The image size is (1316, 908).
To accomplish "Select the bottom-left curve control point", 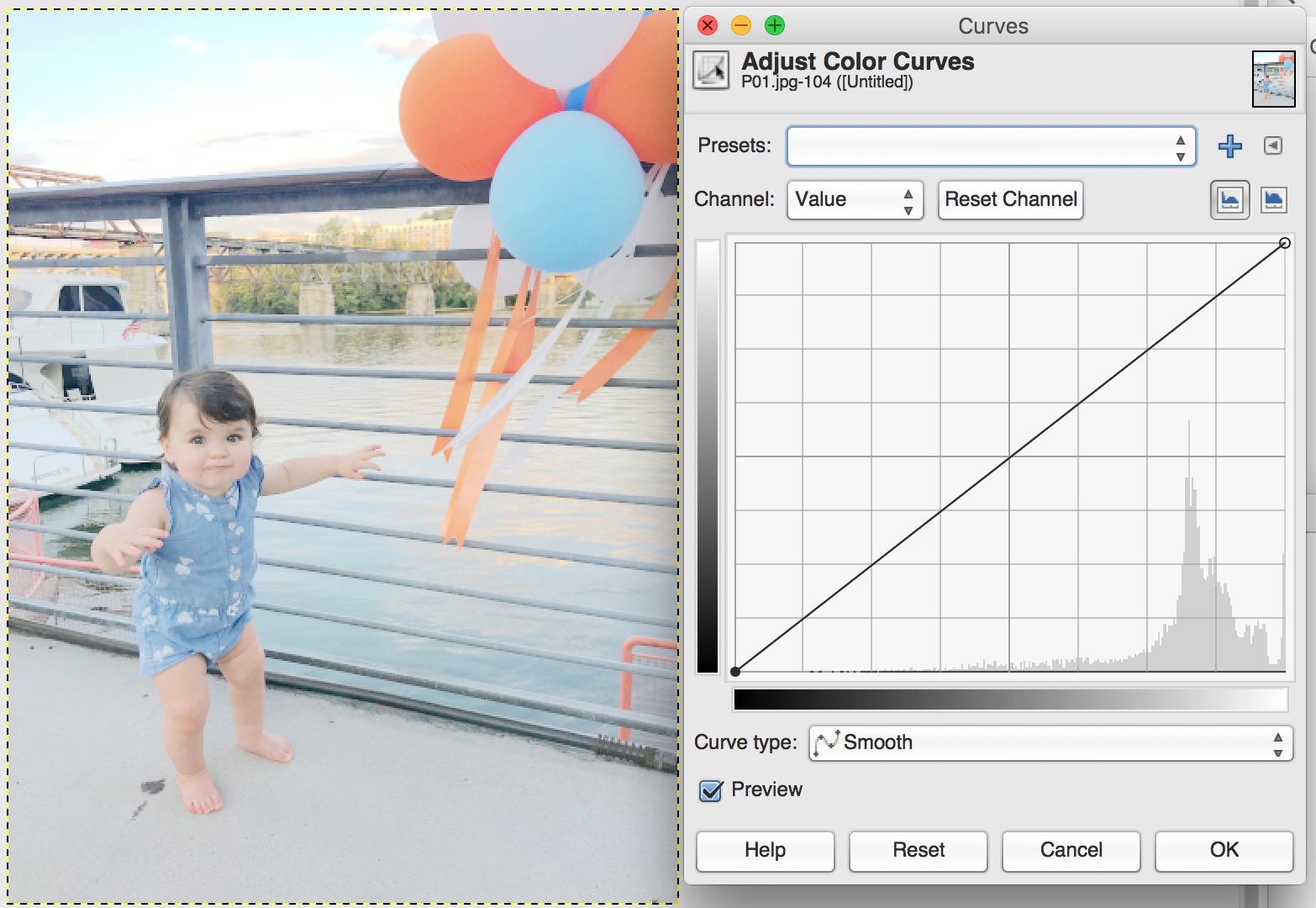I will click(736, 671).
